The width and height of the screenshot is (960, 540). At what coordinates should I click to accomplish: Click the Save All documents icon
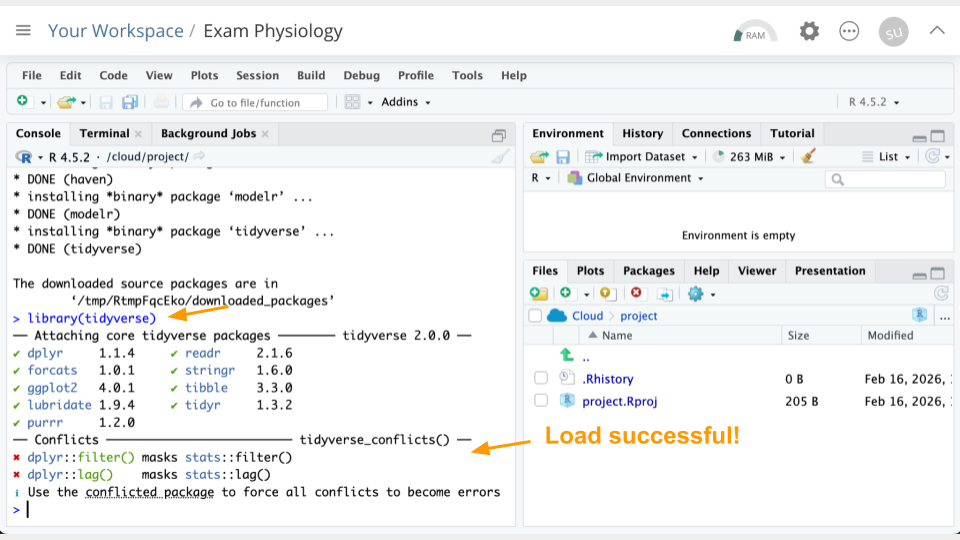[x=129, y=102]
